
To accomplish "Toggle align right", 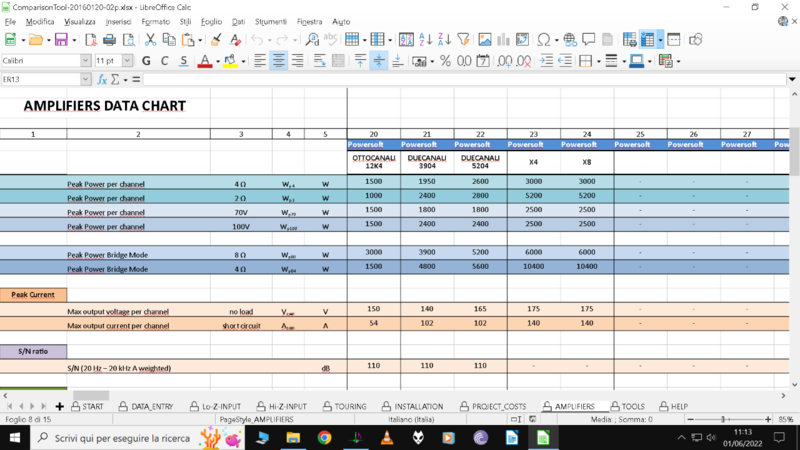I will pyautogui.click(x=297, y=61).
